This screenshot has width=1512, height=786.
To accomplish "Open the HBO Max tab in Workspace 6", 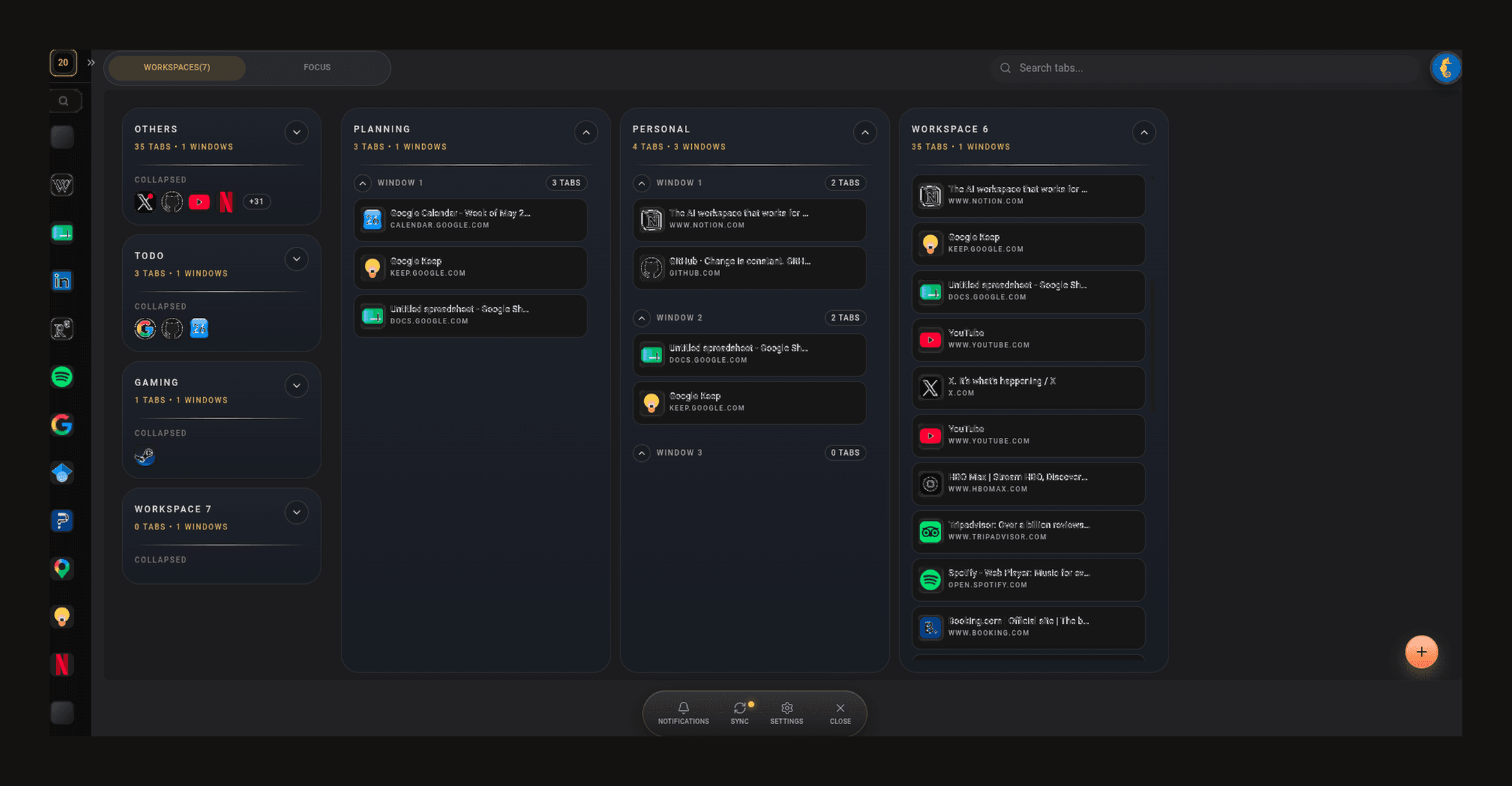I will click(x=1028, y=483).
